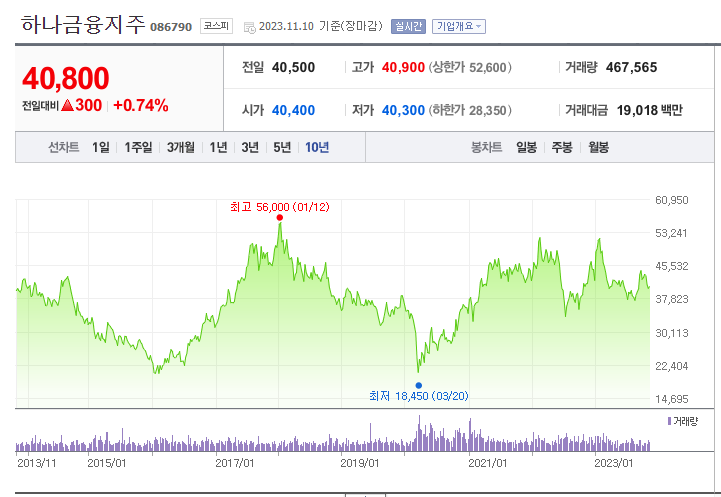Click the 고가 value 40,900
The height and width of the screenshot is (497, 721).
point(403,68)
